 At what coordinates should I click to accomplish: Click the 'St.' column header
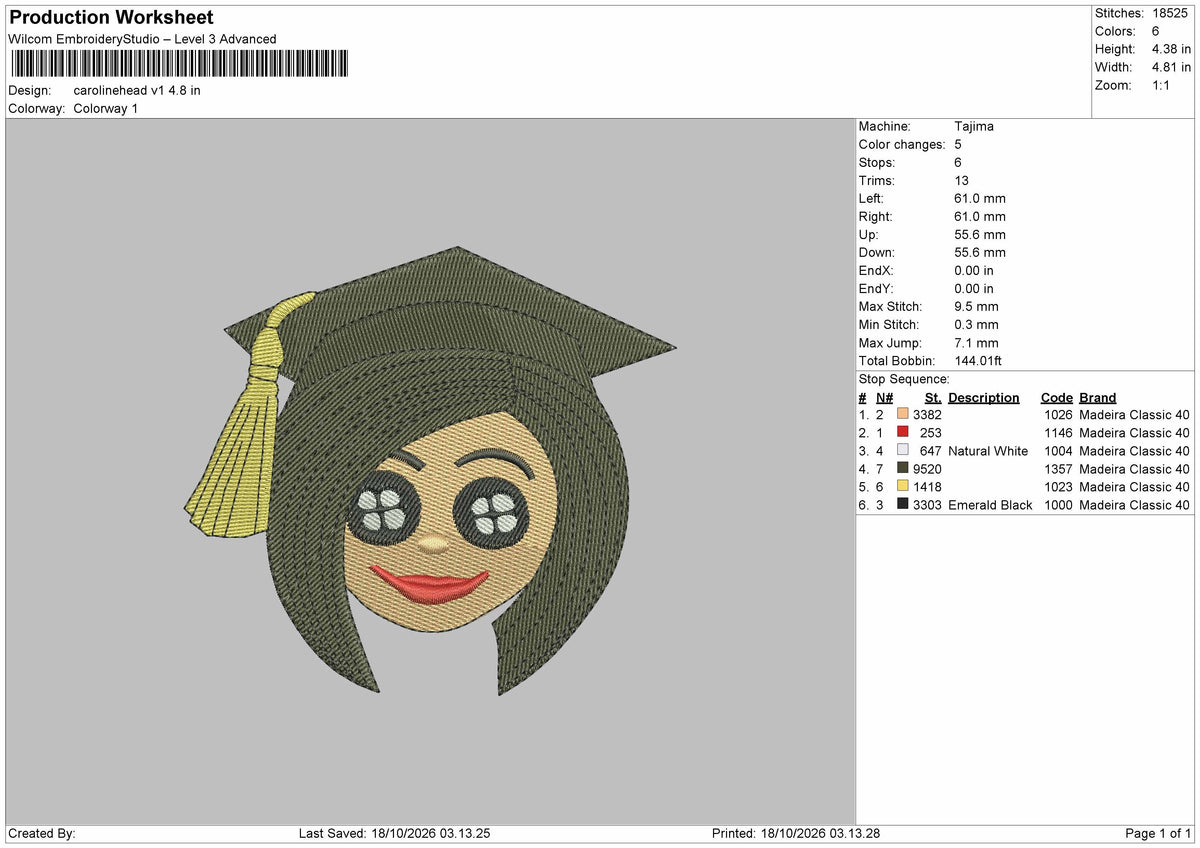pyautogui.click(x=934, y=398)
